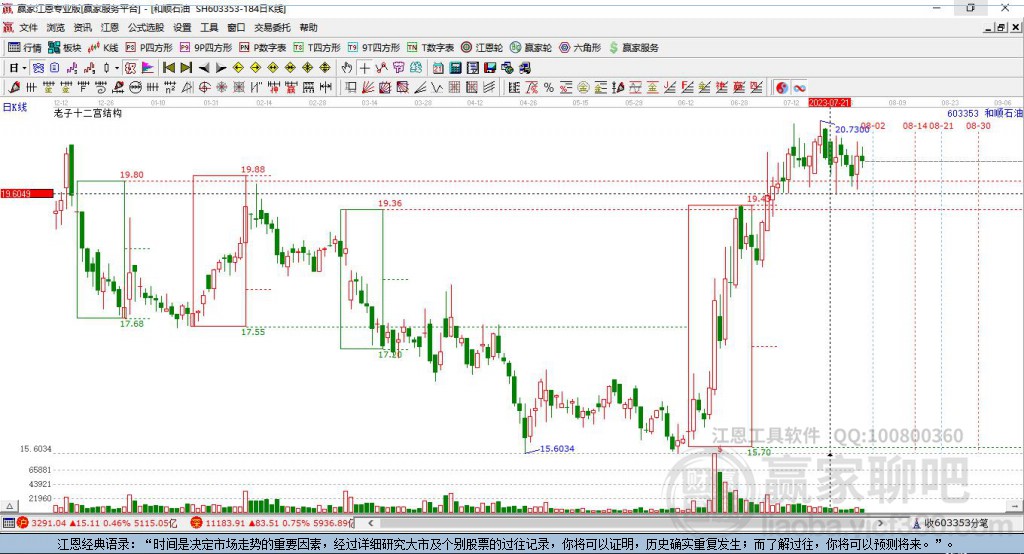Screen dimensions: 1024x554
Task: Click the 日K线 period label
Action: [15, 107]
